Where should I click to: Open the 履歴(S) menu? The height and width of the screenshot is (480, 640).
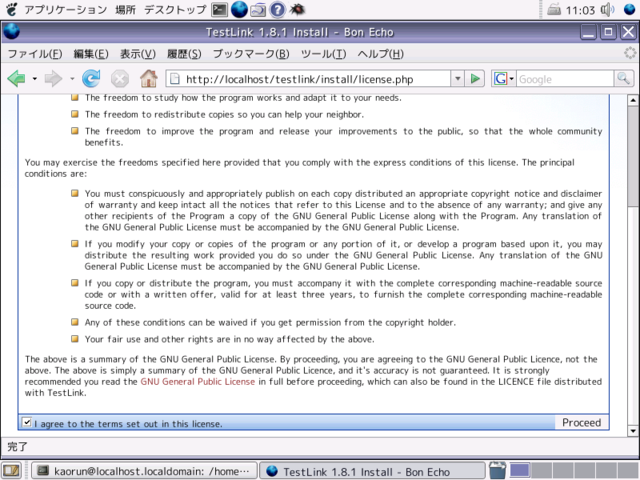[x=184, y=54]
